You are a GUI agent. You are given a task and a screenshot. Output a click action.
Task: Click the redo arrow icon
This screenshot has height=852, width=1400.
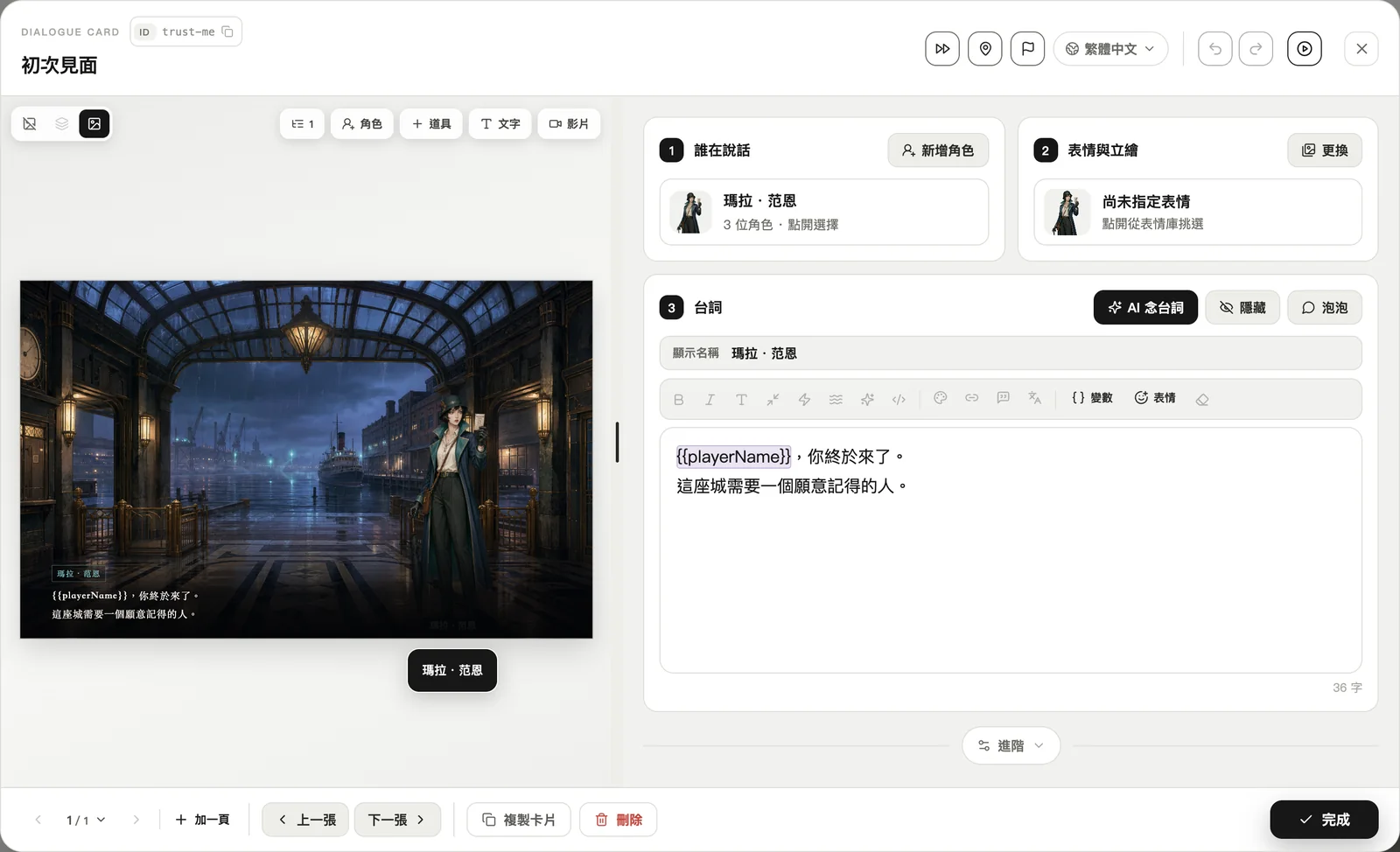[x=1256, y=49]
